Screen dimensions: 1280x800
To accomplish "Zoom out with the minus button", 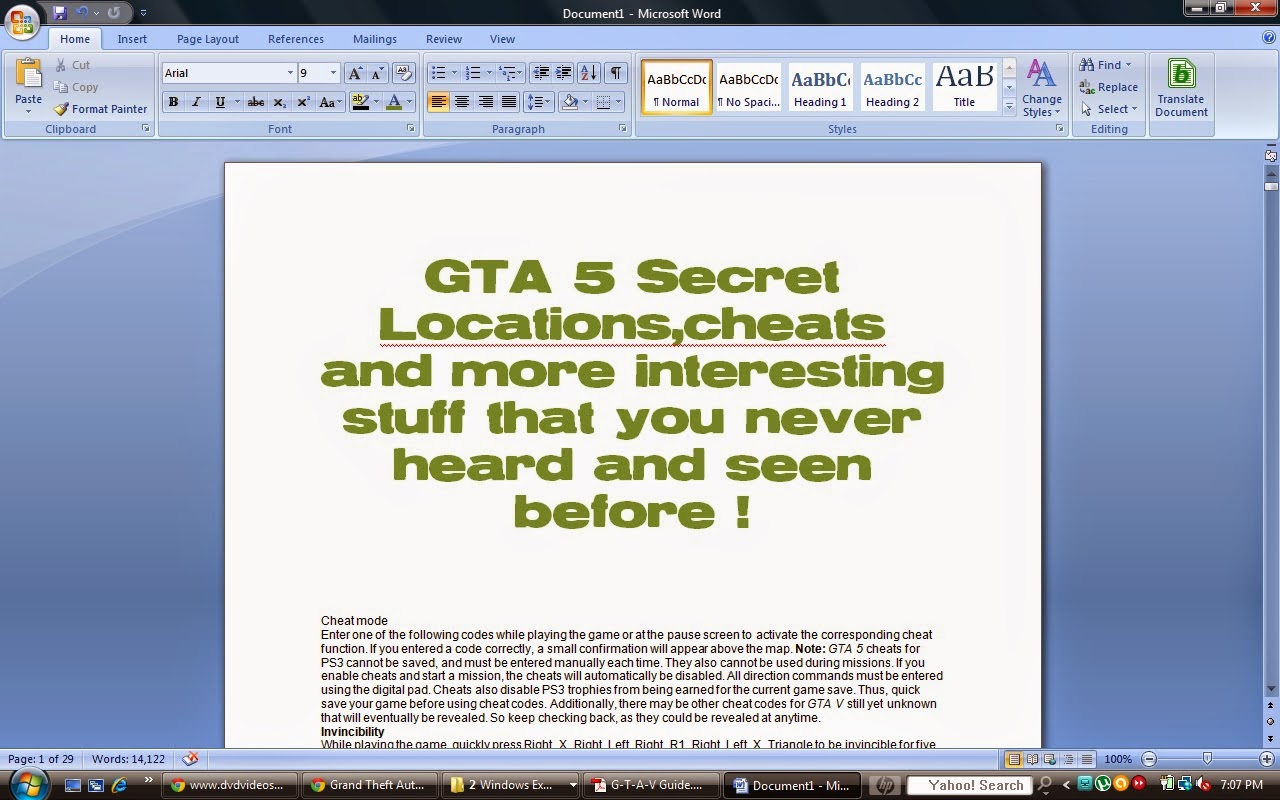I will 1149,760.
